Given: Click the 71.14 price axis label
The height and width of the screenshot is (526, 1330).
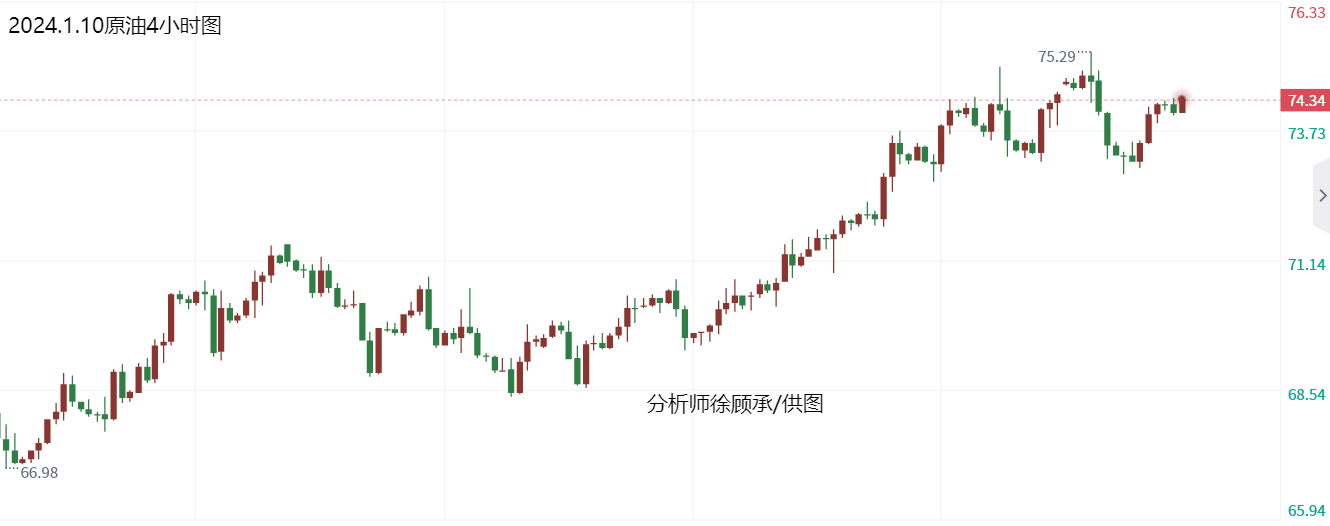Looking at the screenshot, I should (1307, 264).
